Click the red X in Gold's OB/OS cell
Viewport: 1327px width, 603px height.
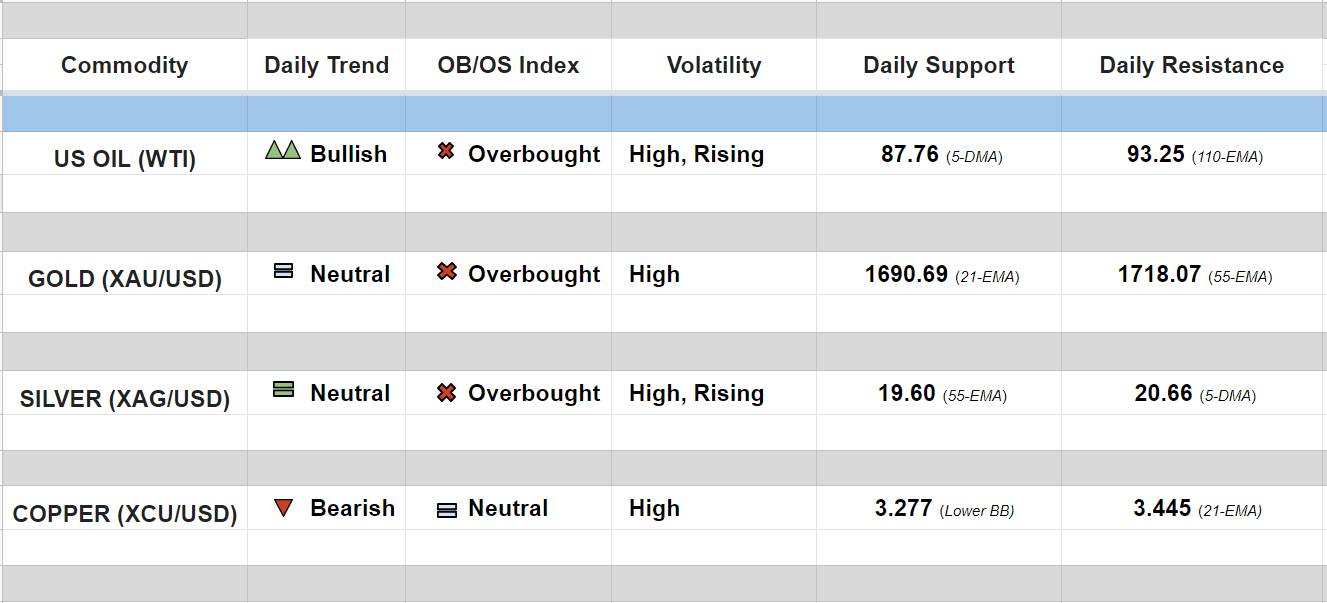pos(446,271)
